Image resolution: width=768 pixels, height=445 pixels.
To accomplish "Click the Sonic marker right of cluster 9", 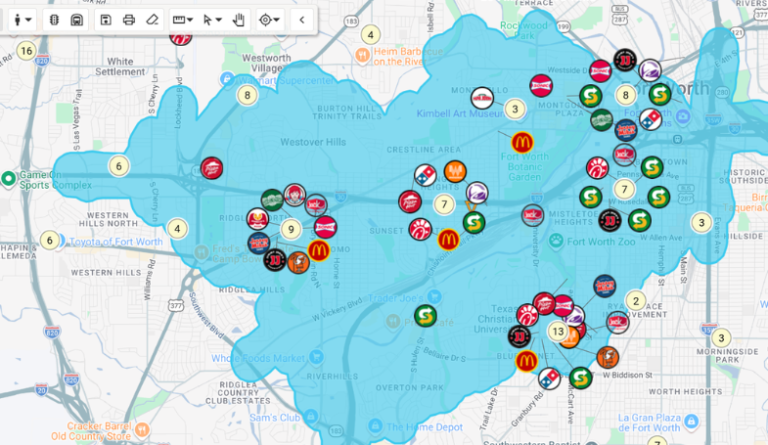I will click(325, 227).
